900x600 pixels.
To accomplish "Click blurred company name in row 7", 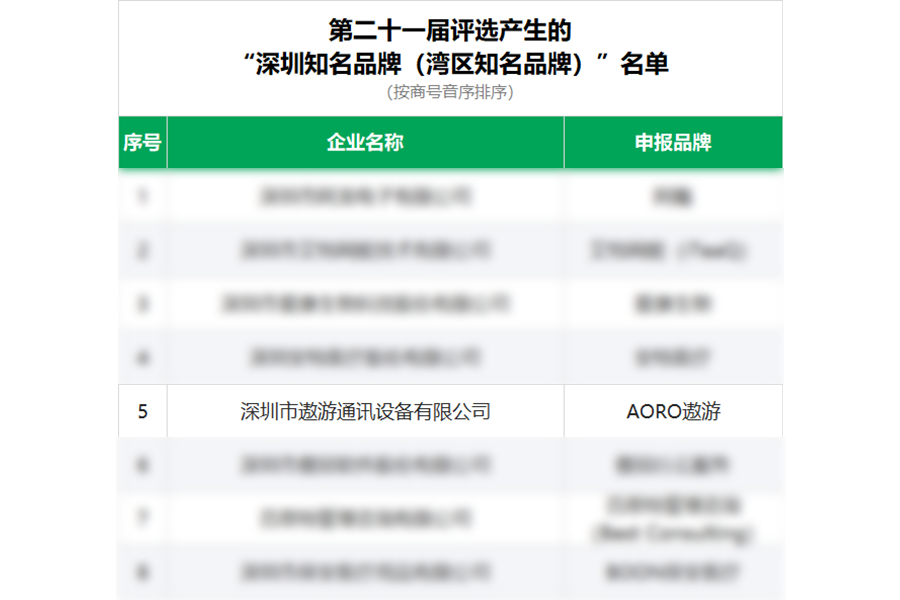I will [x=365, y=519].
